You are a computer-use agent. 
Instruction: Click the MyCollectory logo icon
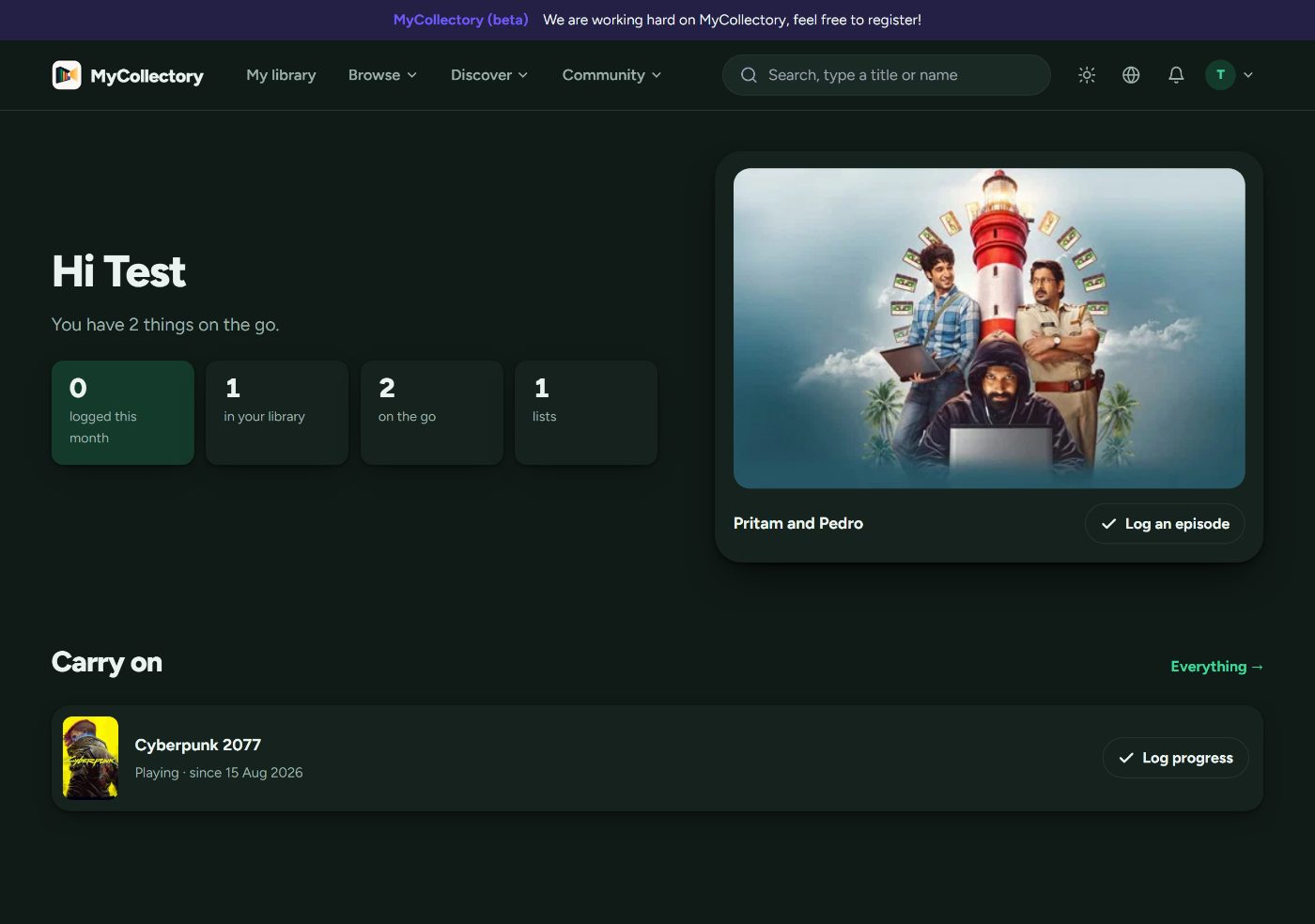pyautogui.click(x=67, y=75)
